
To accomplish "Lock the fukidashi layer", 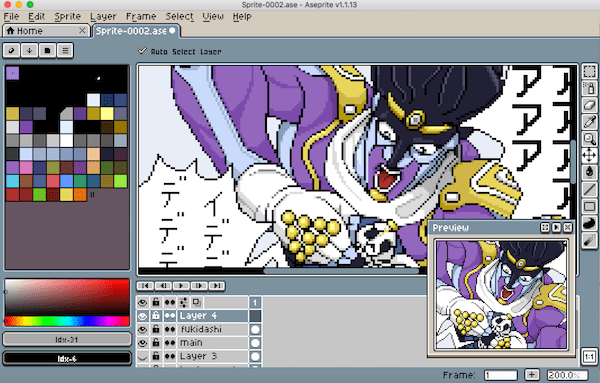I will tap(156, 329).
